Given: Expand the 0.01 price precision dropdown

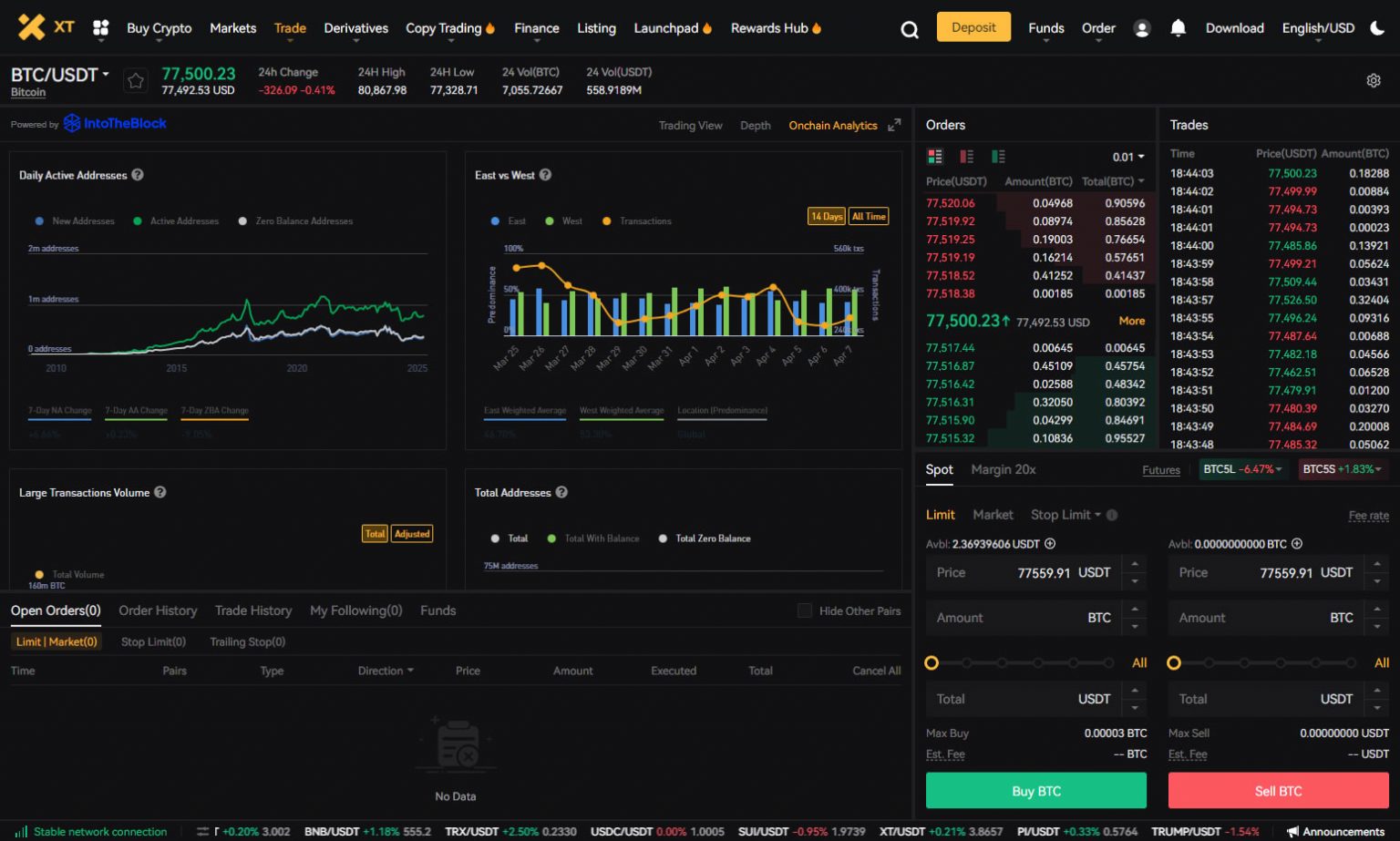Looking at the screenshot, I should click(x=1127, y=157).
